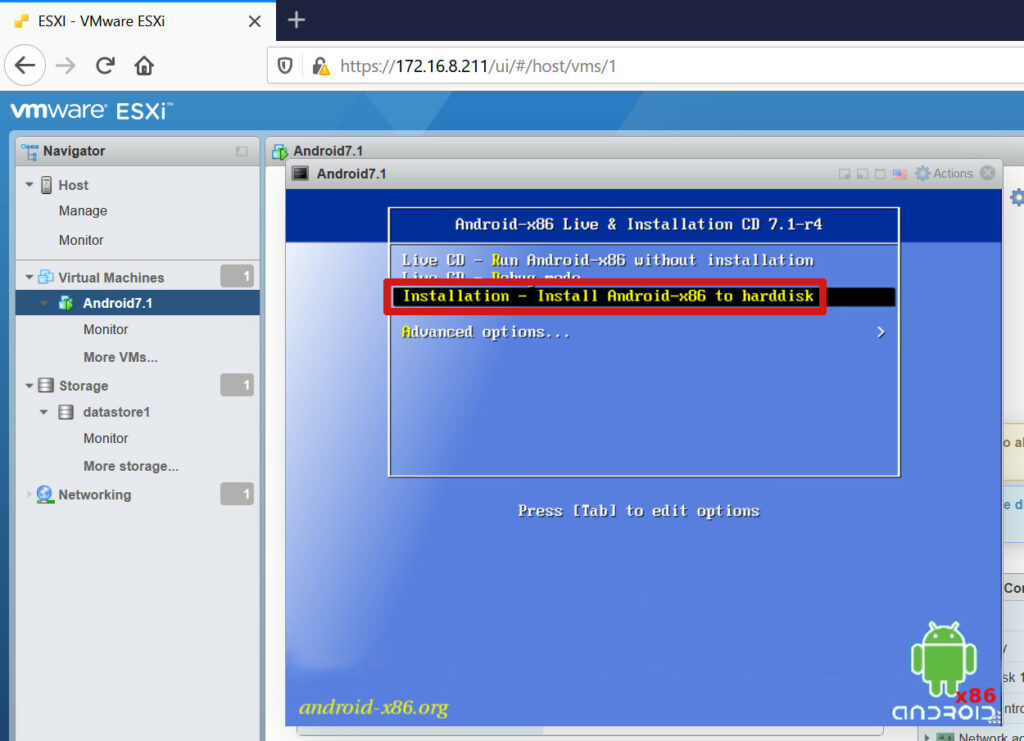Screen dimensions: 1024x741
Task: Close the Android7.1 console window
Action: pyautogui.click(x=987, y=173)
